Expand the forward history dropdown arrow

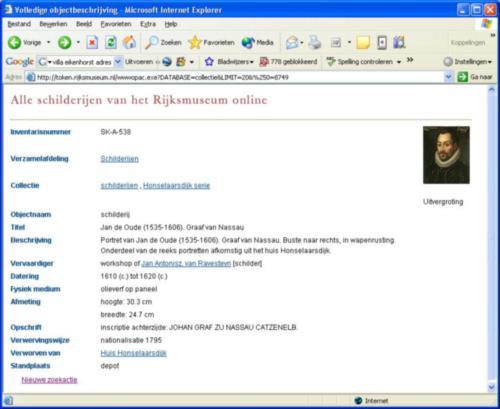[x=78, y=42]
